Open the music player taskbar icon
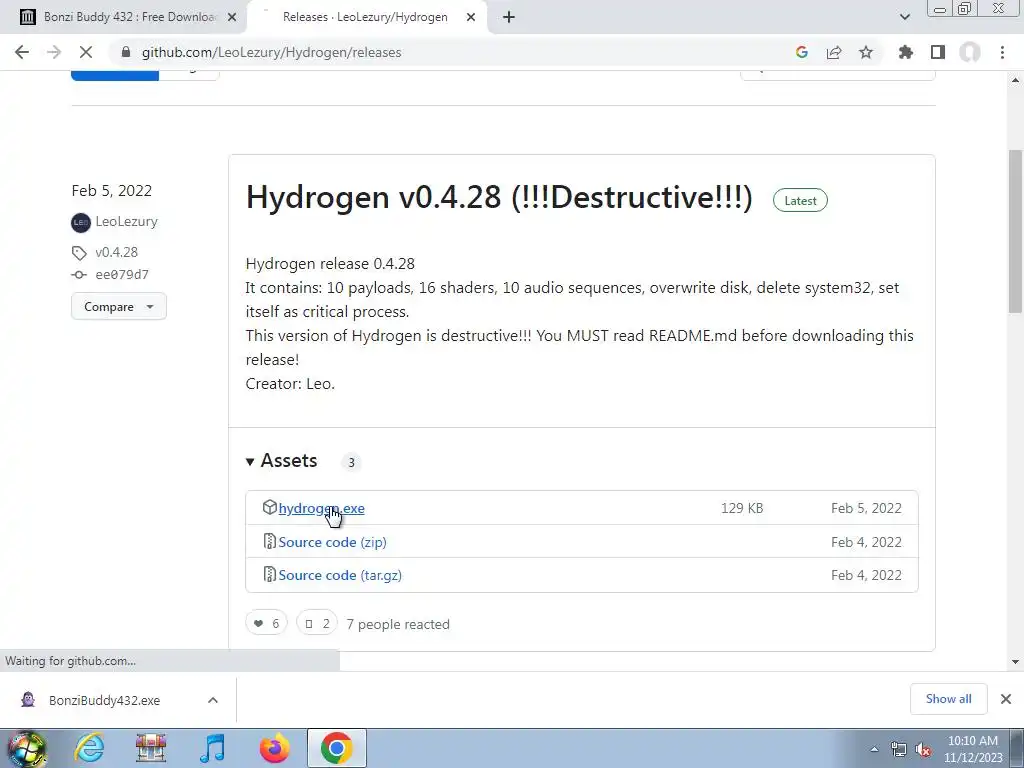 pos(212,748)
